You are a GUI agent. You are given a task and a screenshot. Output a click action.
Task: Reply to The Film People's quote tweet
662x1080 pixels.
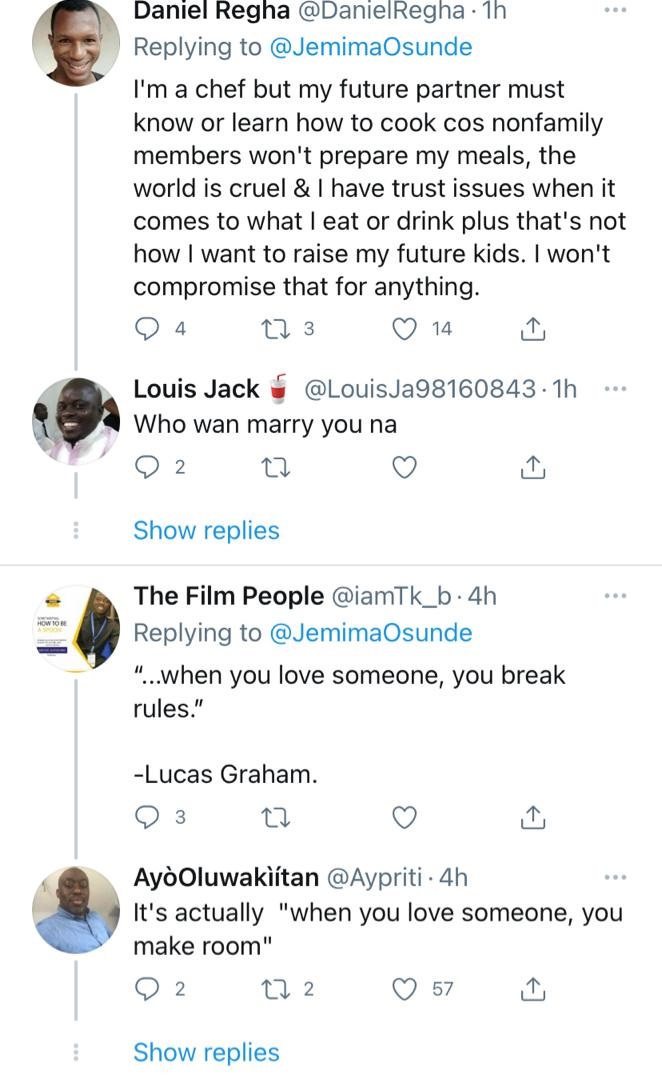point(147,817)
